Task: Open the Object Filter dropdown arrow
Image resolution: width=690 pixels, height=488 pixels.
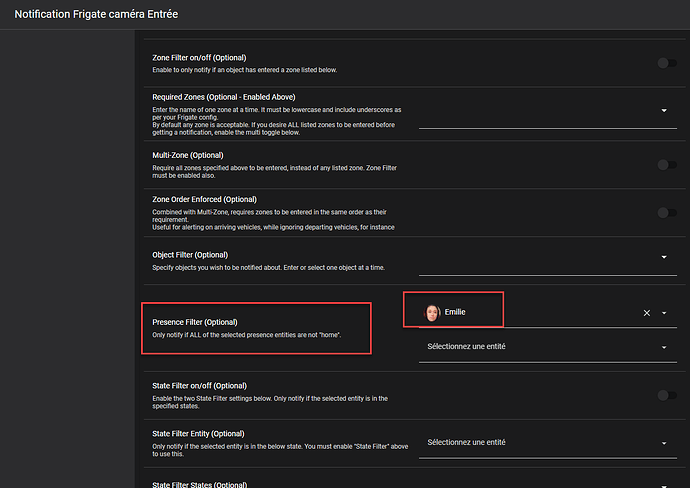Action: [664, 258]
